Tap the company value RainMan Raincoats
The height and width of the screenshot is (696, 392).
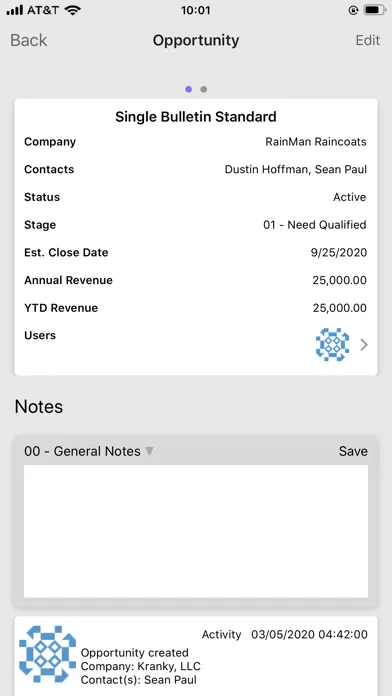(x=316, y=142)
